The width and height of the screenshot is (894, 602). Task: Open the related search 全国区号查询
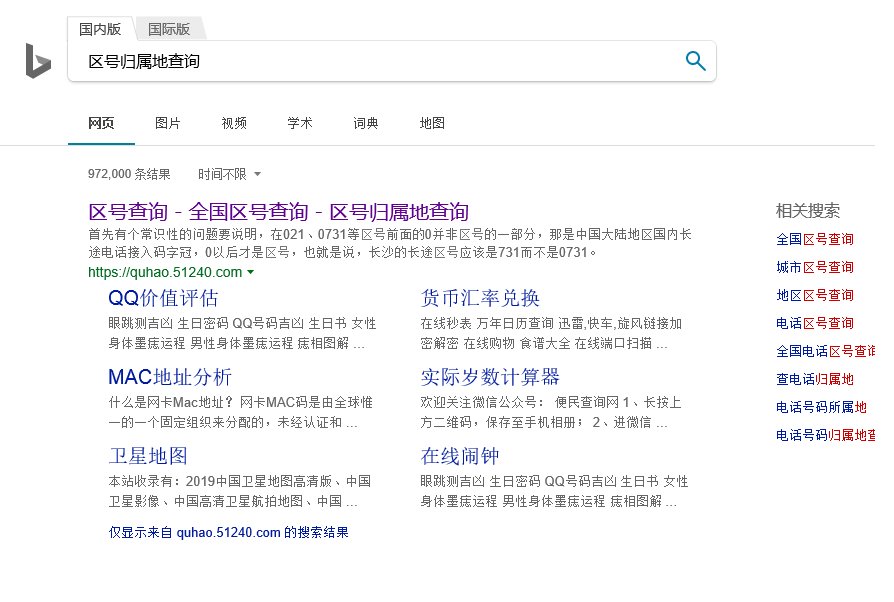(x=814, y=239)
